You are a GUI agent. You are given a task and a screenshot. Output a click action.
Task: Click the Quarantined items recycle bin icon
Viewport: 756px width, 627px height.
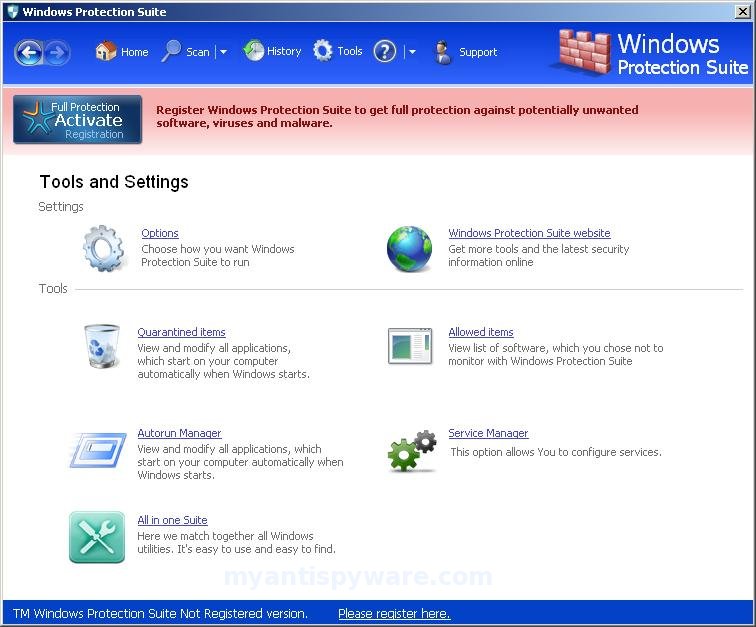tap(102, 346)
